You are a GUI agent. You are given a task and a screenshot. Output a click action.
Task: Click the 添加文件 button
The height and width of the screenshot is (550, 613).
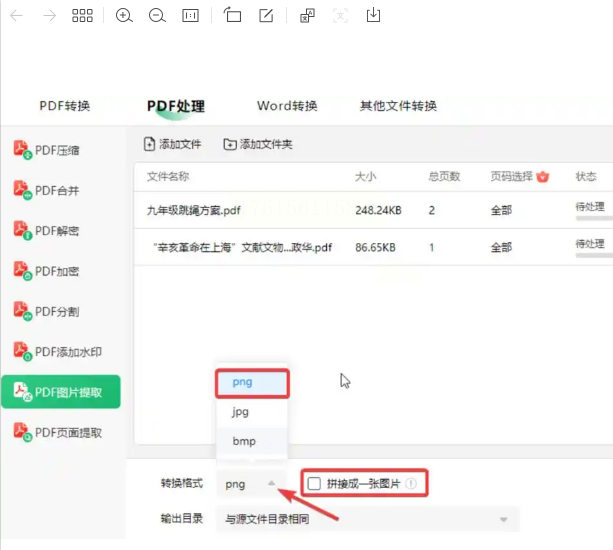point(172,144)
